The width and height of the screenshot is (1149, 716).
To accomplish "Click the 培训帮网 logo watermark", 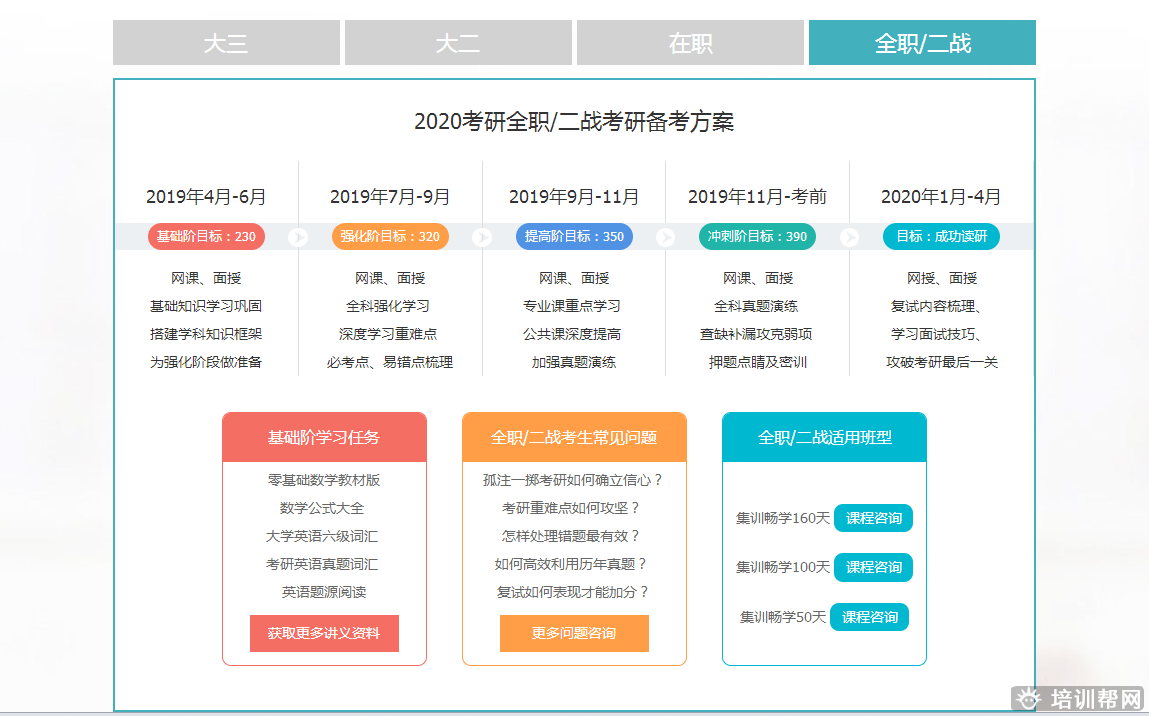I will coord(1080,698).
